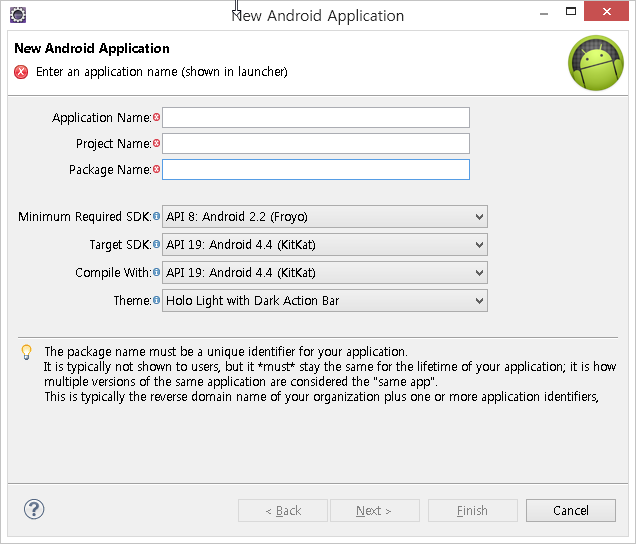Click the Finish button
Screen dimensions: 636x544
click(x=473, y=510)
